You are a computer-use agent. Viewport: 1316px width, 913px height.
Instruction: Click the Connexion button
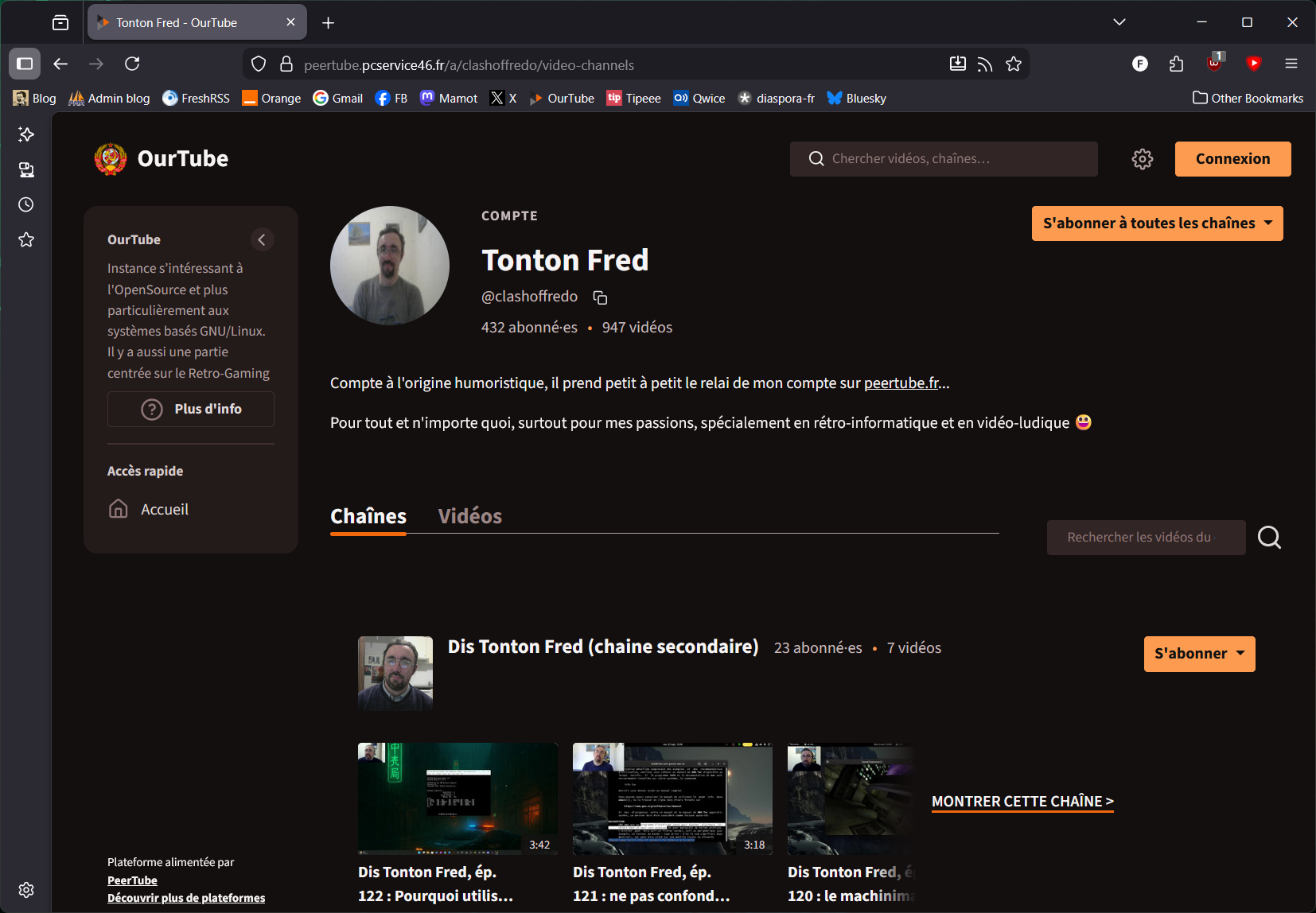coord(1232,159)
